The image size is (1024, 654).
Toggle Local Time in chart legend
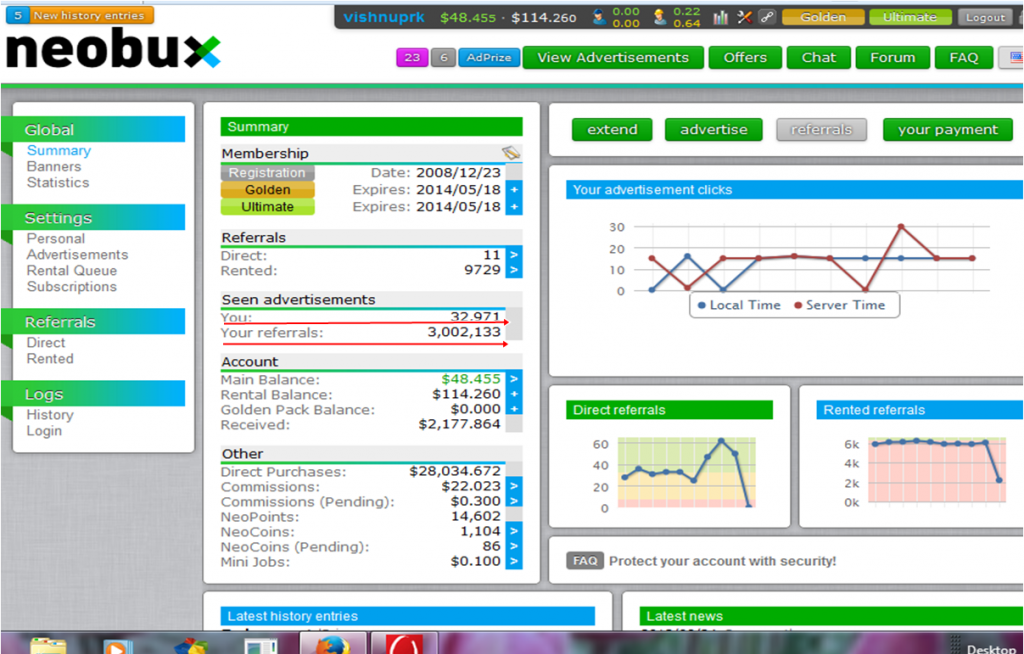[739, 305]
